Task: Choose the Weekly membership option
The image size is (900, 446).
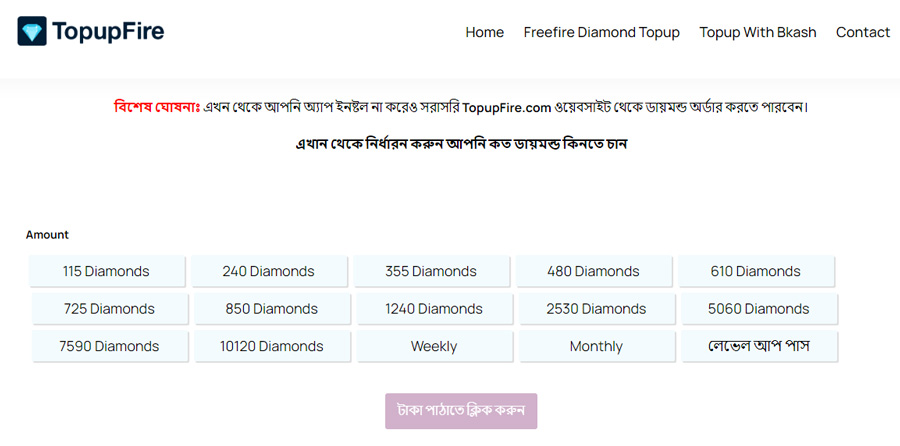Action: 435,347
